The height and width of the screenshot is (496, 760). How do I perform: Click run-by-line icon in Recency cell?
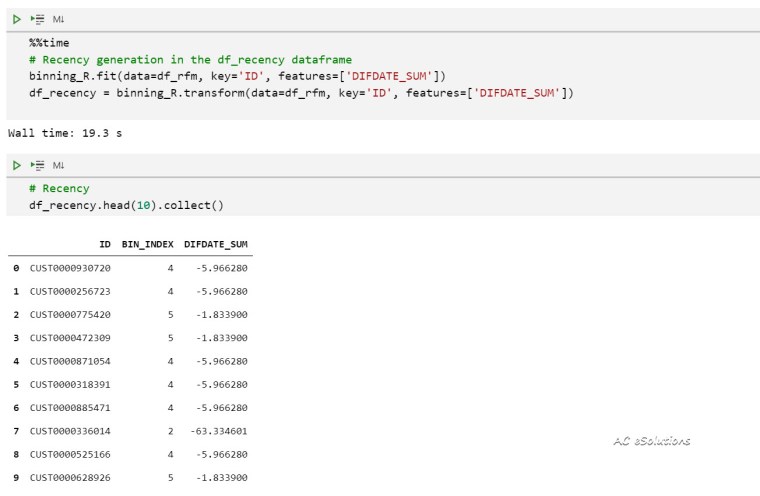point(36,164)
